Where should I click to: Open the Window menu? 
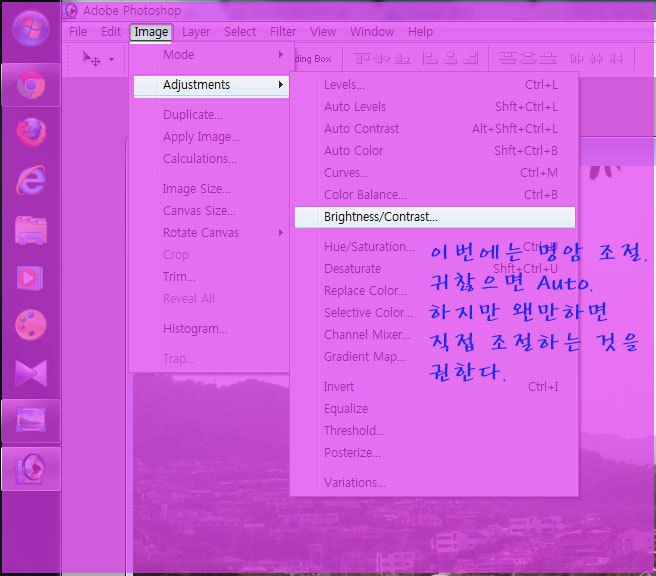(372, 32)
